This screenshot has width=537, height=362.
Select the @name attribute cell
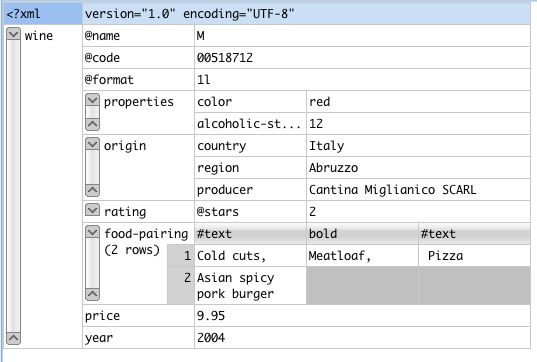pos(138,36)
